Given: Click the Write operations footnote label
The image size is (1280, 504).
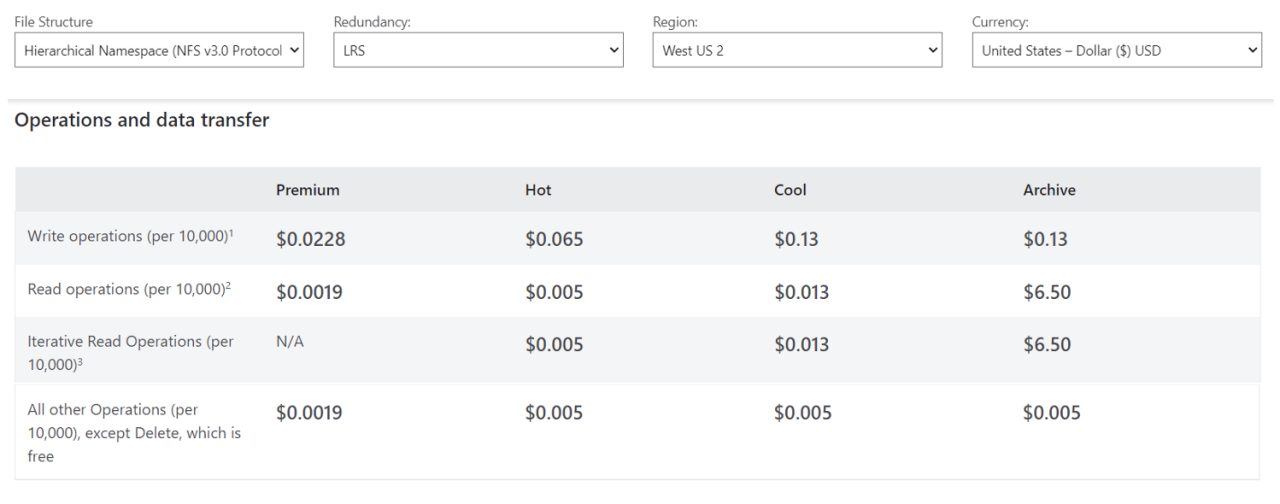Looking at the screenshot, I should point(131,237).
